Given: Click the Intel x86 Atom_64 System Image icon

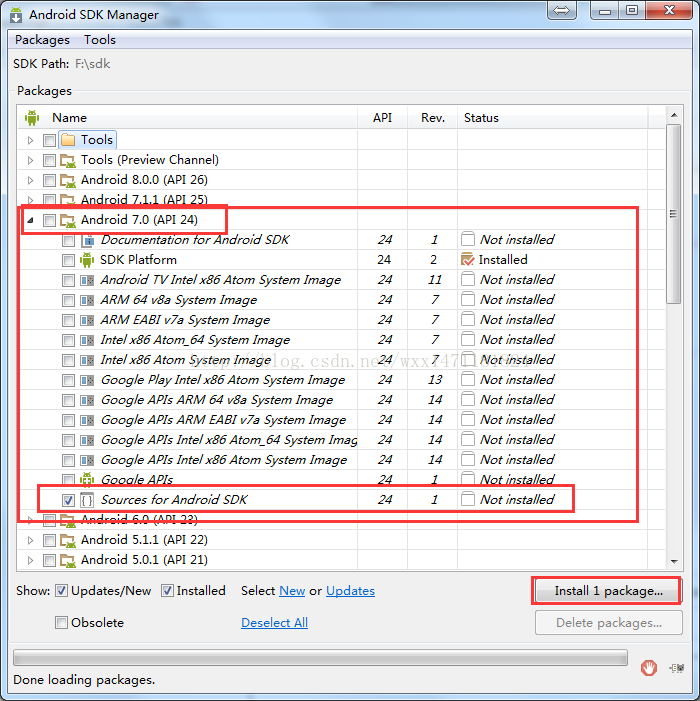Looking at the screenshot, I should (x=87, y=340).
